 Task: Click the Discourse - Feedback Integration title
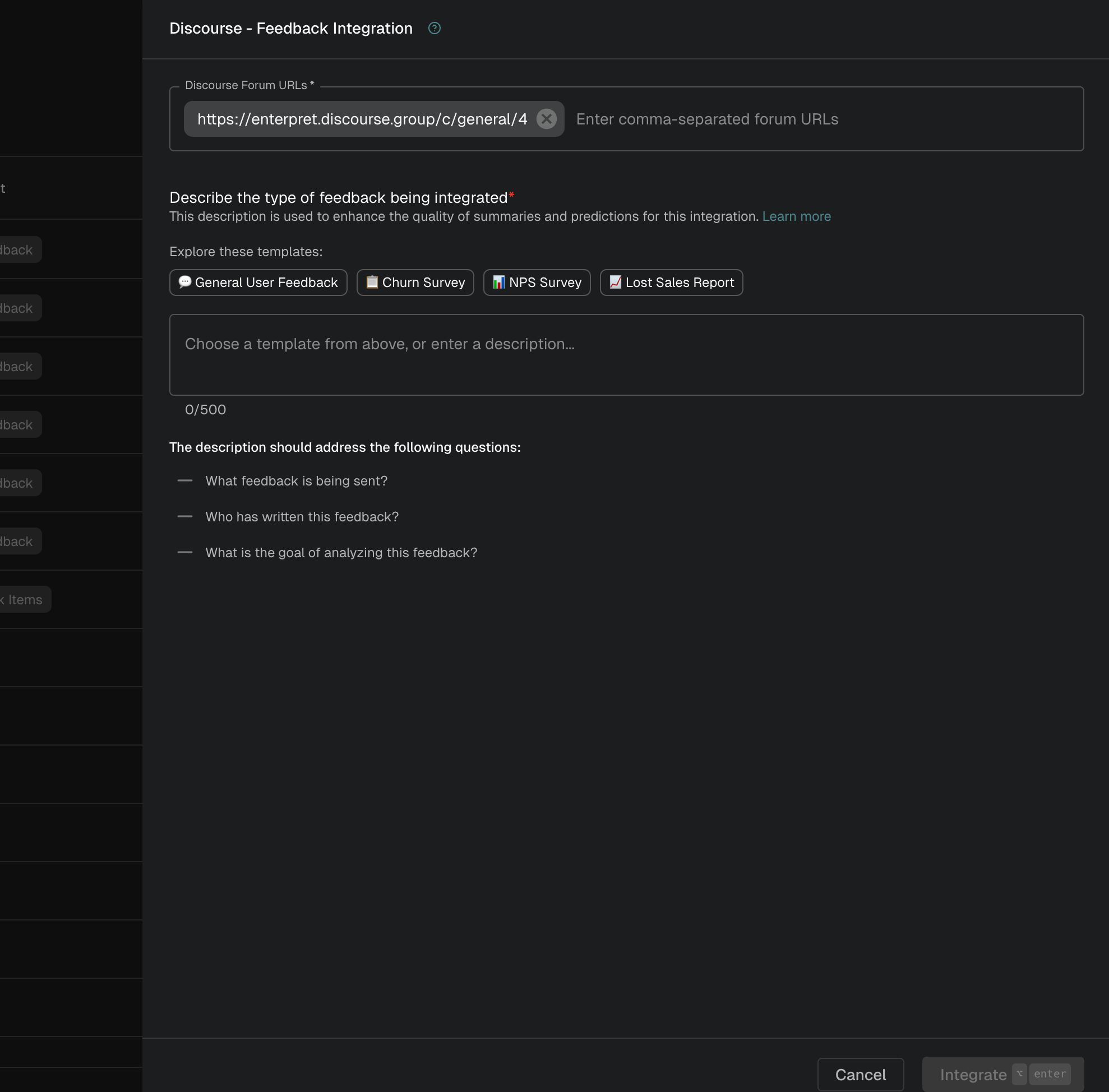(291, 28)
